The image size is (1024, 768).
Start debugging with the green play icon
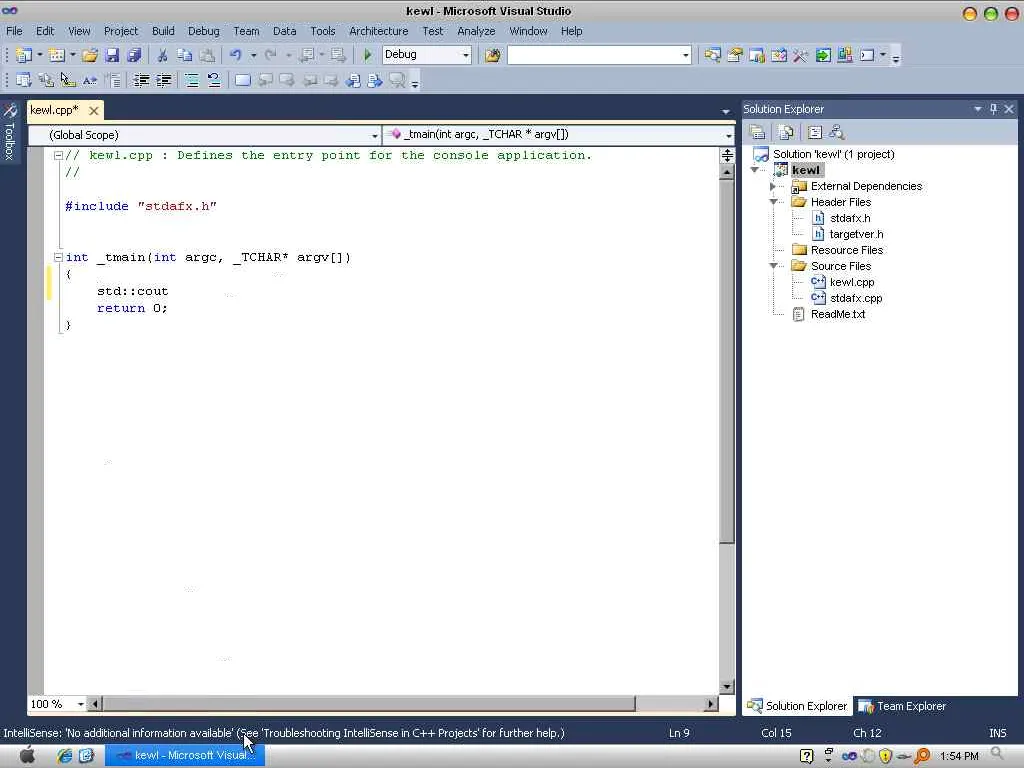(368, 55)
